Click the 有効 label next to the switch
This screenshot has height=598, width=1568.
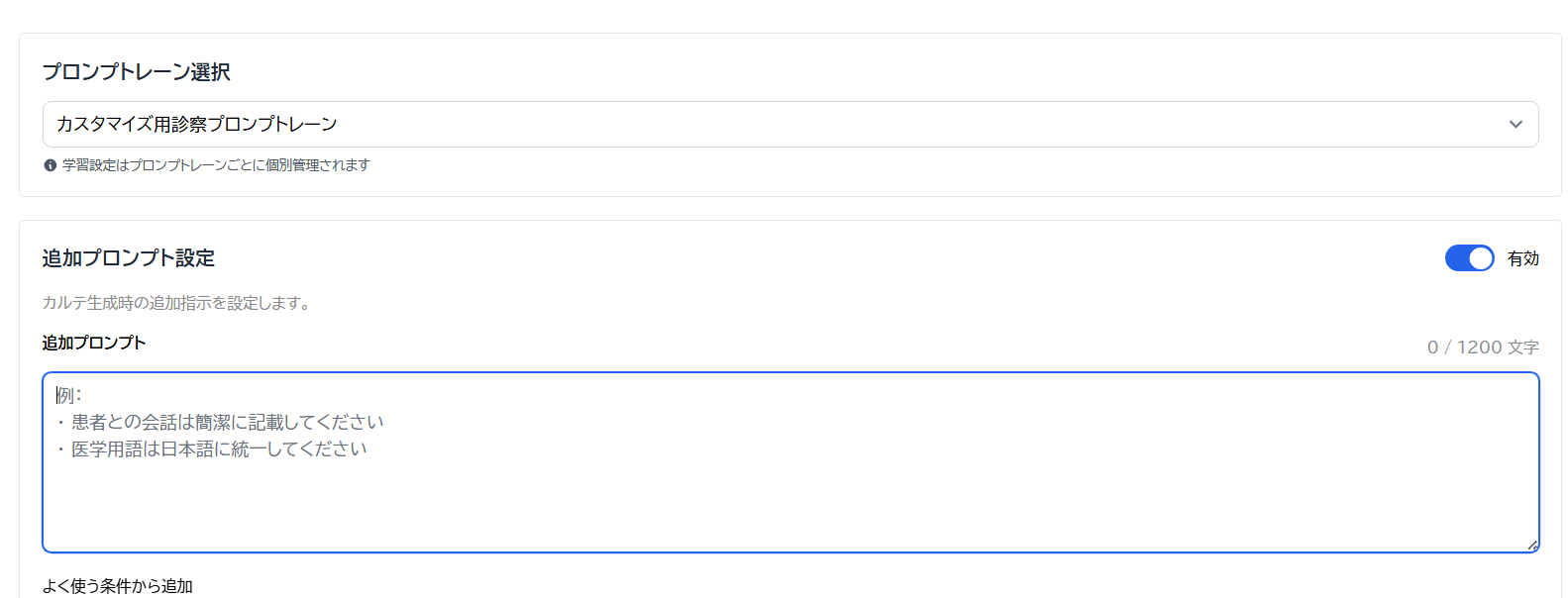[x=1522, y=258]
